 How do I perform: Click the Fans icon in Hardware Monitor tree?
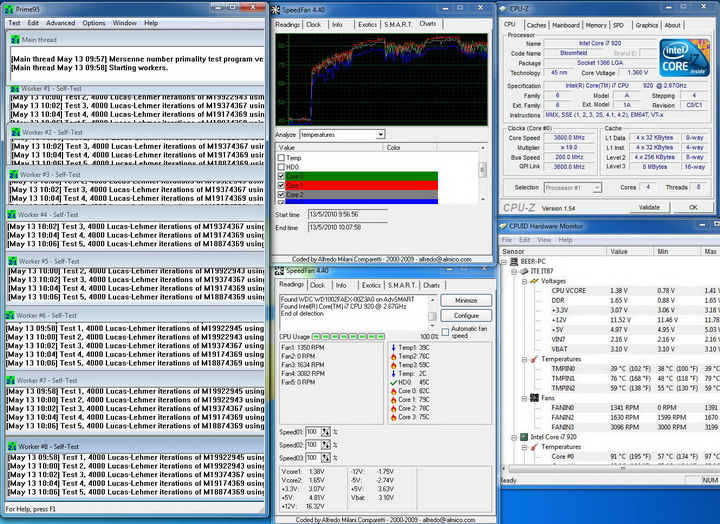coord(532,398)
